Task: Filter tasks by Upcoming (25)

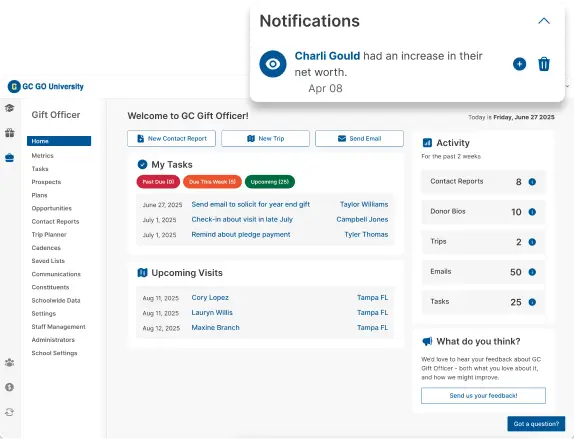Action: tap(270, 182)
